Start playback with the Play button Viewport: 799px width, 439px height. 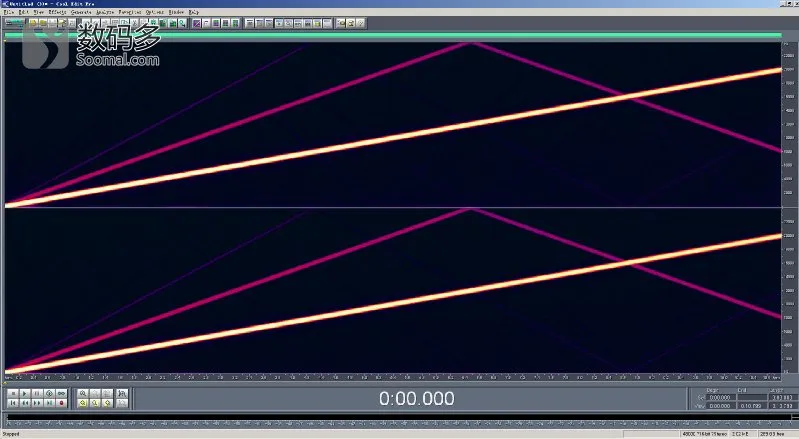coord(24,394)
